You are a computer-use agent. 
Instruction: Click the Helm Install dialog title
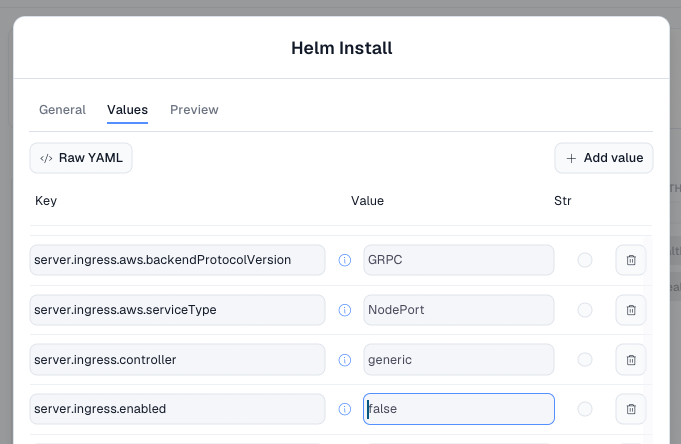pos(341,48)
